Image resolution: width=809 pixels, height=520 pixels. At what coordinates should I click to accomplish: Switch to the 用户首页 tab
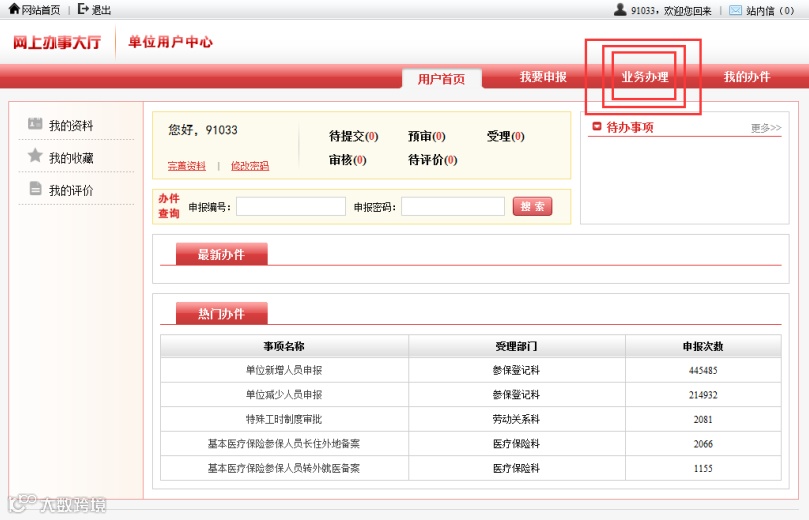click(442, 78)
